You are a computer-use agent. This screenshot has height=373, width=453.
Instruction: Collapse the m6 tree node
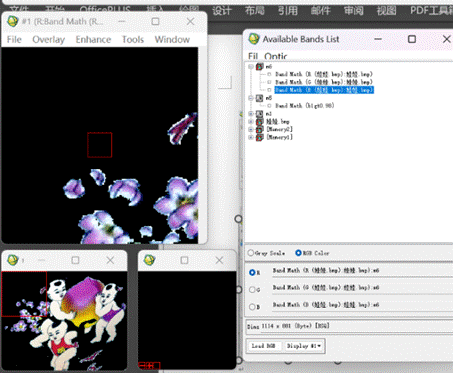tap(251, 67)
